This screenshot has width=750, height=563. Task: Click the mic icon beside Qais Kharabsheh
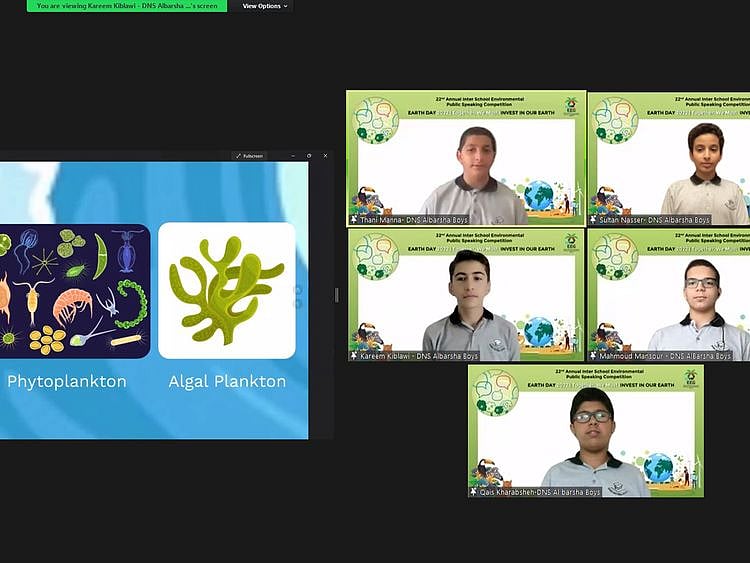pos(474,492)
